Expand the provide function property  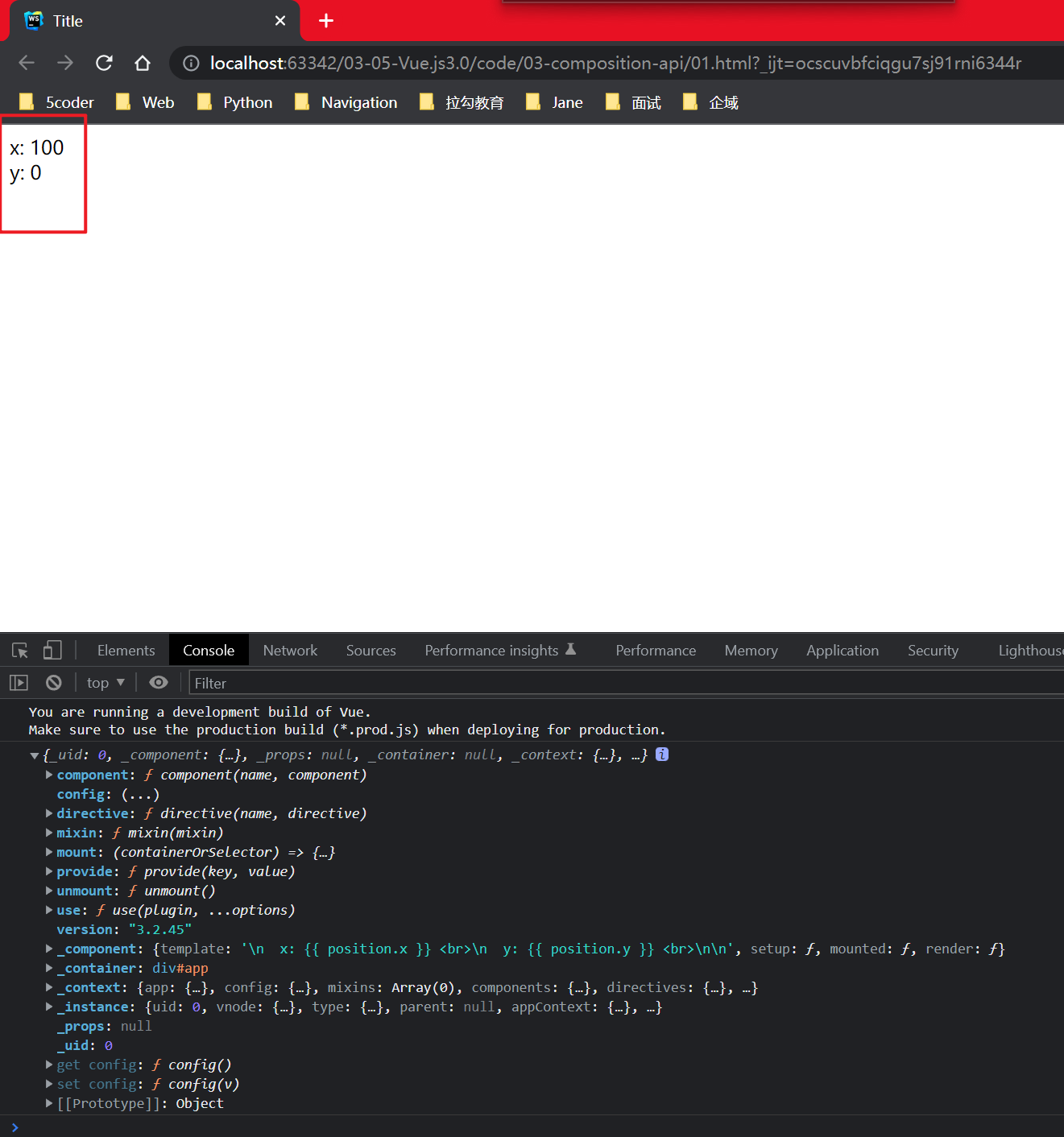[49, 871]
